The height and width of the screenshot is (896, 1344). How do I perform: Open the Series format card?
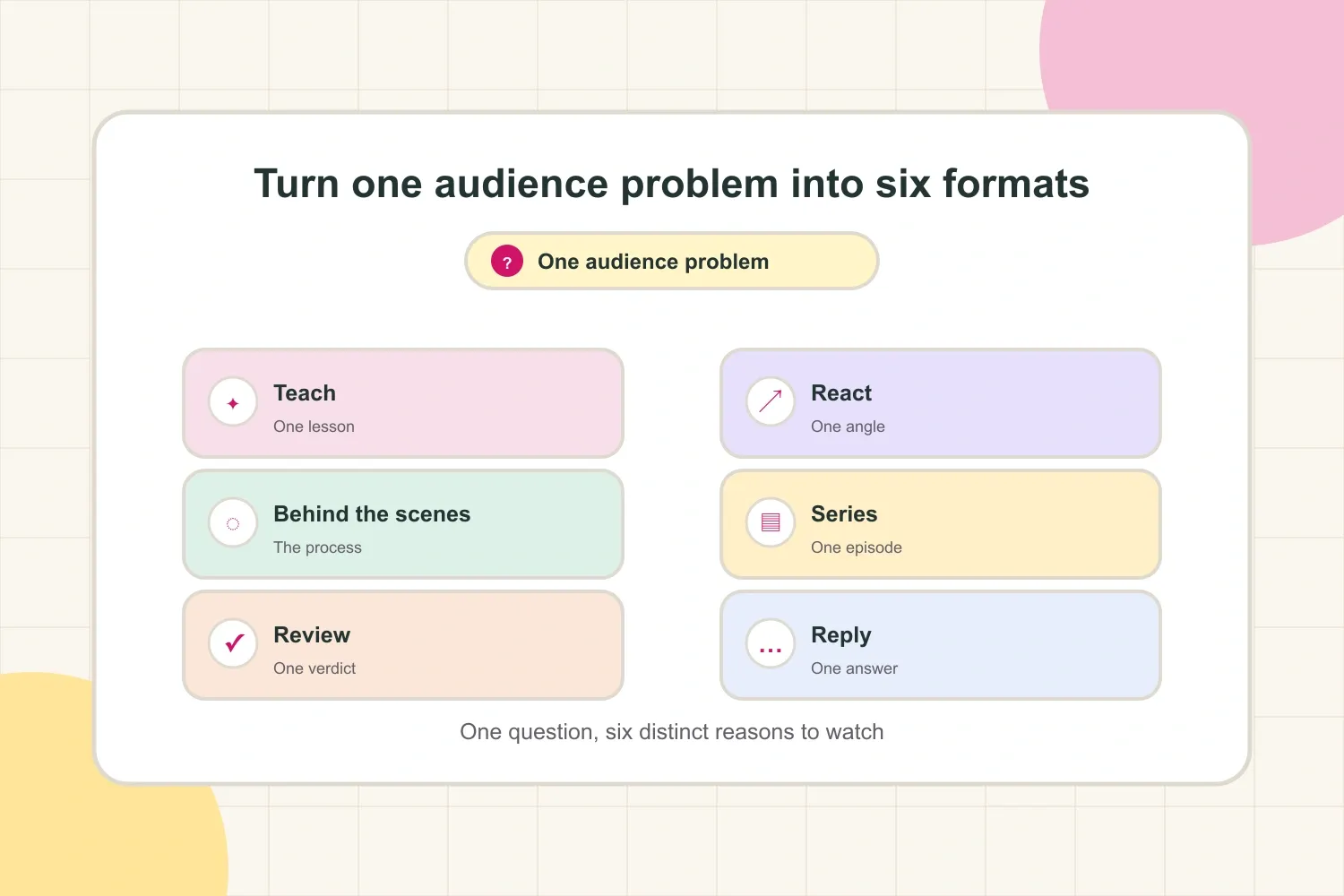941,524
